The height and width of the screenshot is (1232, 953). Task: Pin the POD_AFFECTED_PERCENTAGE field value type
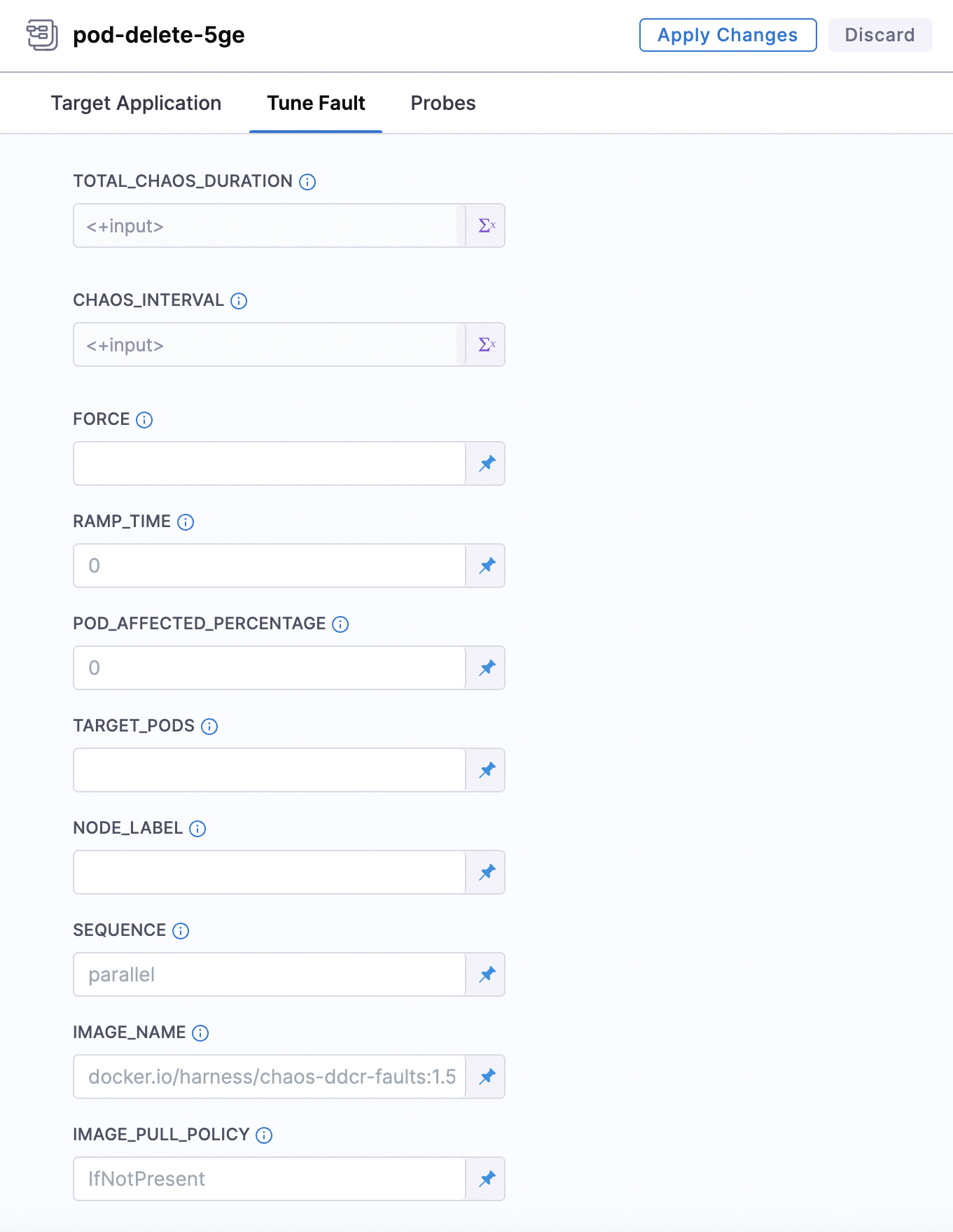pyautogui.click(x=486, y=668)
